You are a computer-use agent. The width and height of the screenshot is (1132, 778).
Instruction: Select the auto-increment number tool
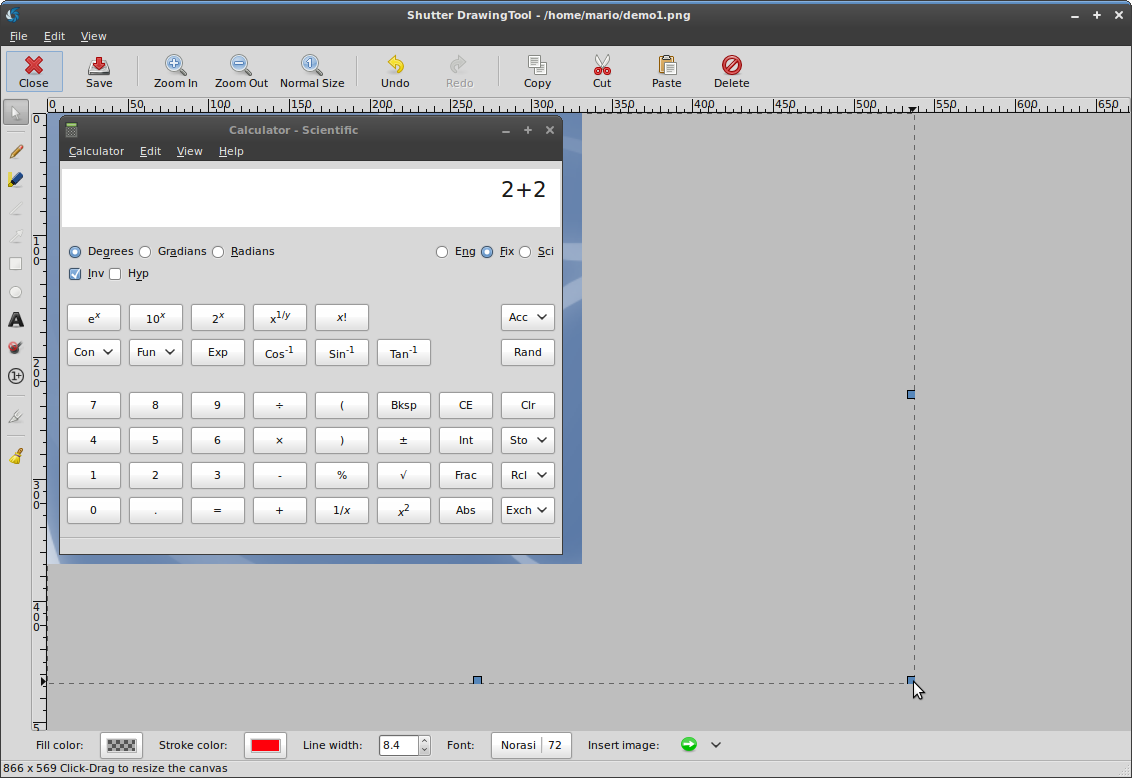point(15,376)
